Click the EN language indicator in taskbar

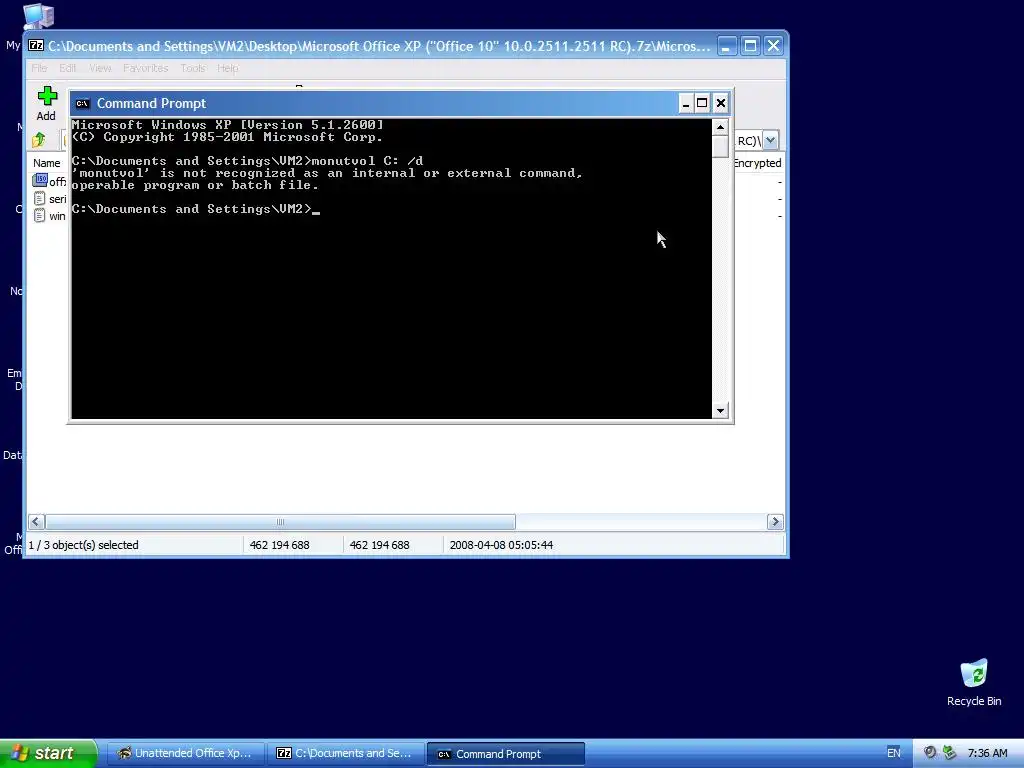pos(893,753)
